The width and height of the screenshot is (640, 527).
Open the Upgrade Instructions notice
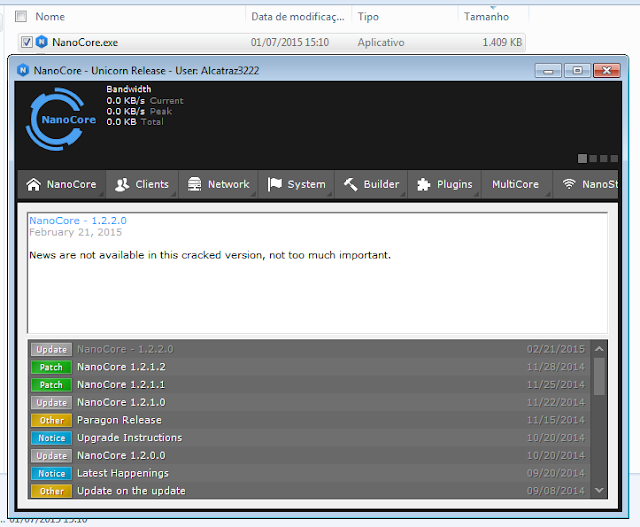tap(310, 438)
